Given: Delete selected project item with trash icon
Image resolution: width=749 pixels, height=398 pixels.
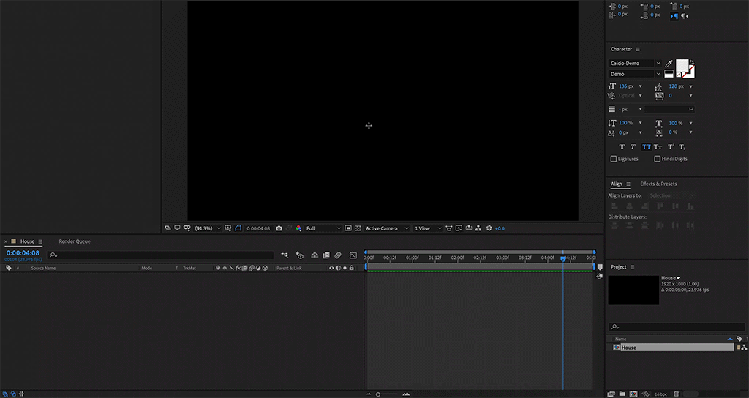Looking at the screenshot, I should click(676, 394).
